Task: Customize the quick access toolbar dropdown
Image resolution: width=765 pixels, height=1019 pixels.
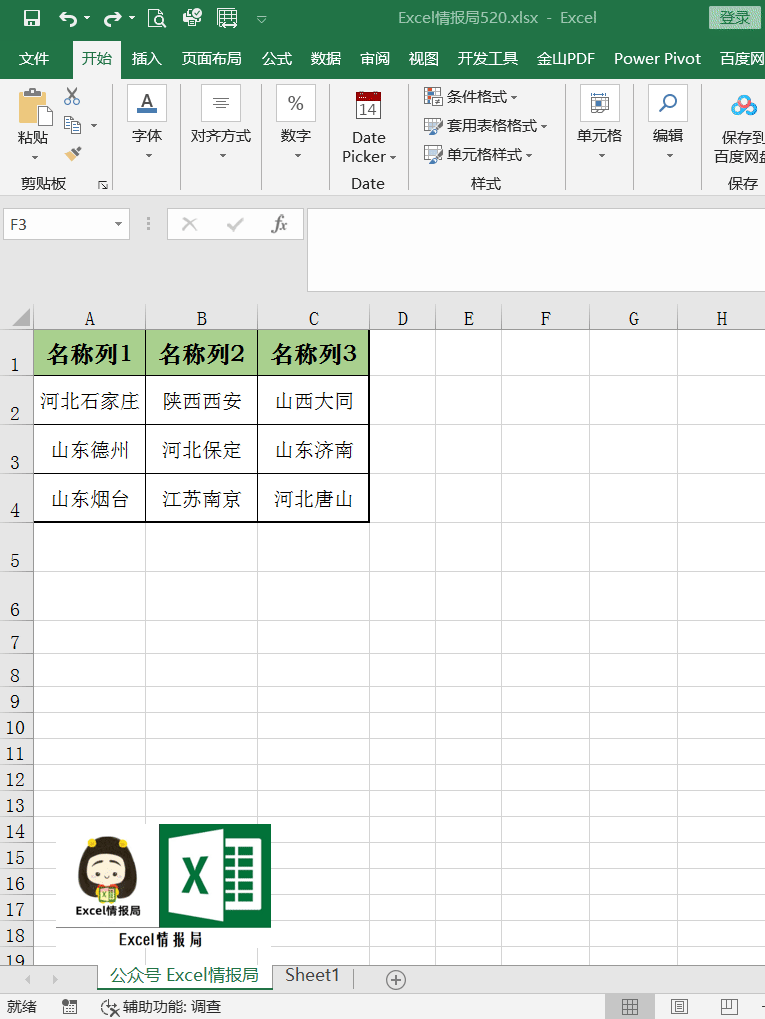Action: tap(261, 19)
